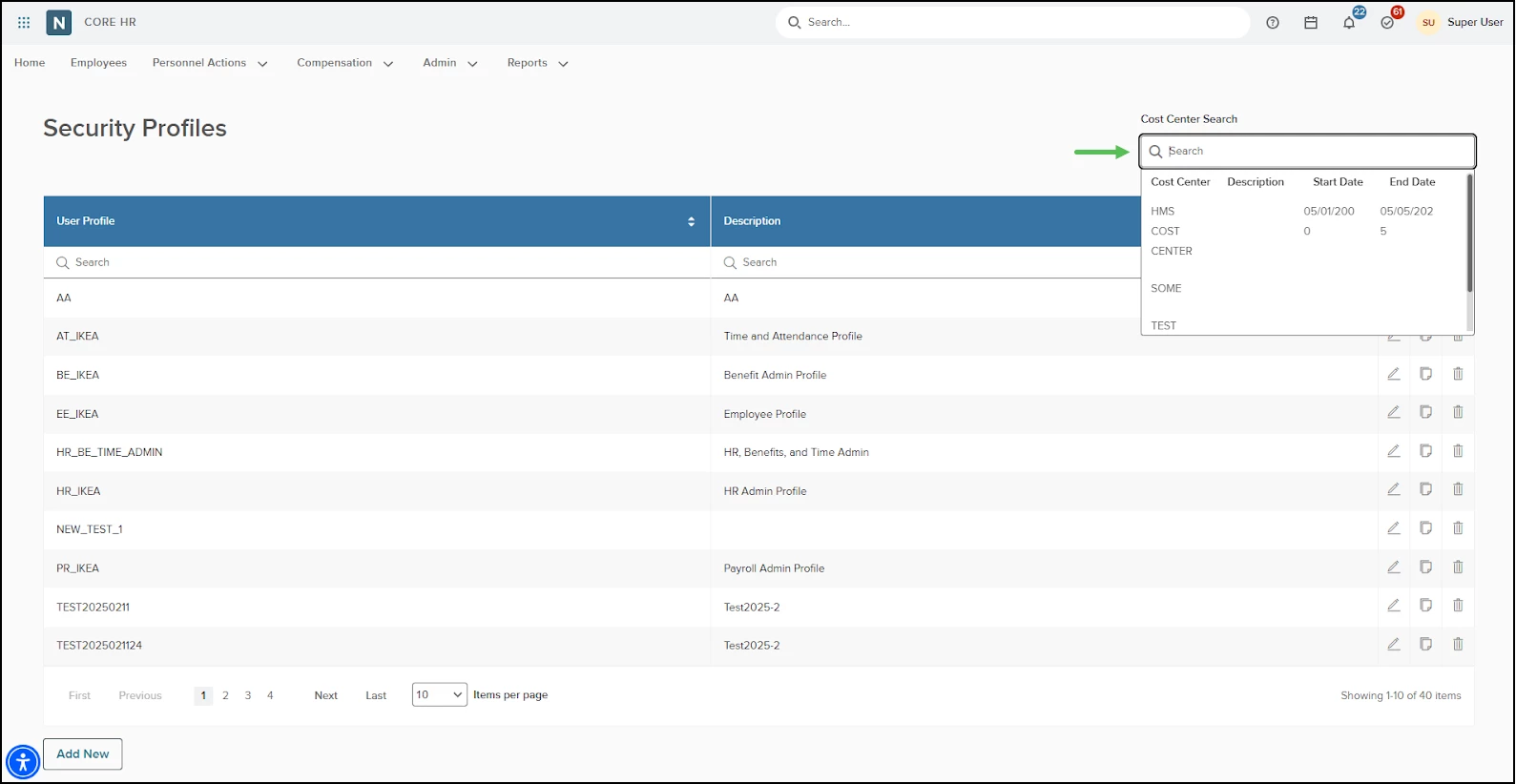Delete the HR_BE_TIME_ADMIN profile
Viewport: 1516px width, 784px height.
point(1458,450)
